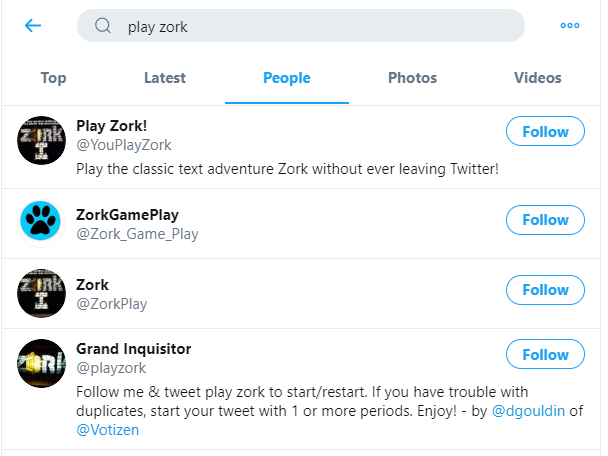Open Play Zork! profile avatar
This screenshot has width=608, height=456.
click(x=41, y=141)
